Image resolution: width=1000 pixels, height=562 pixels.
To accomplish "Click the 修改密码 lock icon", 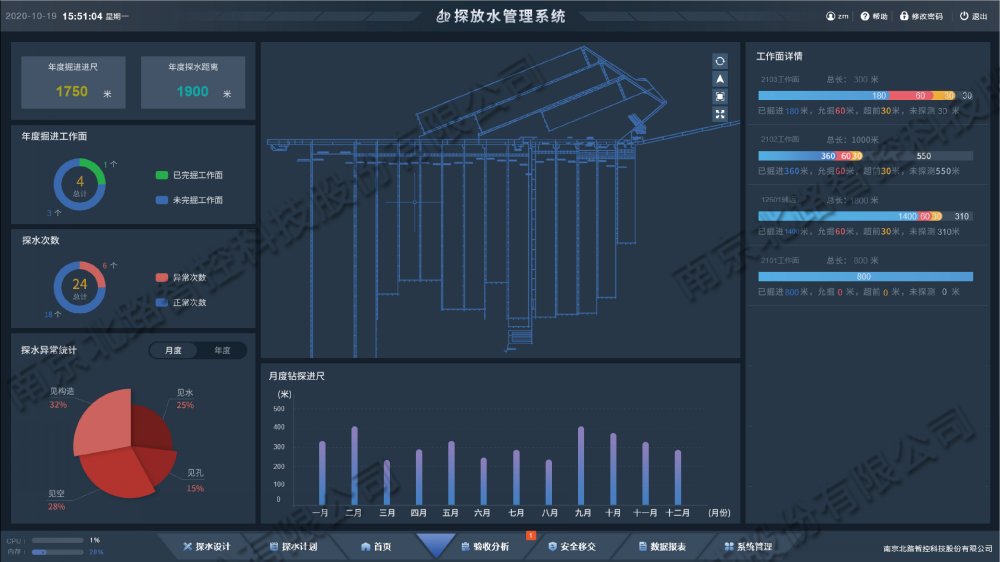I will (904, 16).
